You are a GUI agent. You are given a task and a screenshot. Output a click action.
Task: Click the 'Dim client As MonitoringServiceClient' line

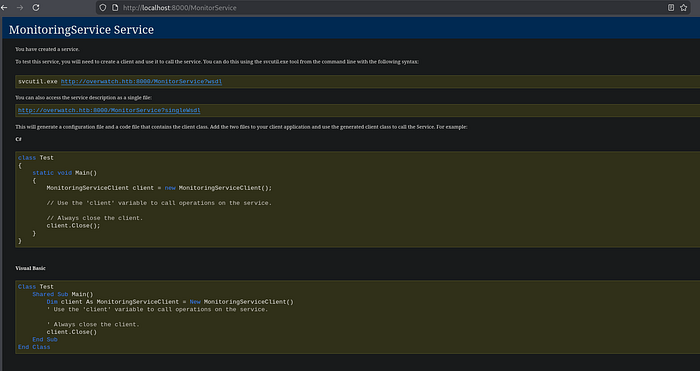tap(170, 302)
